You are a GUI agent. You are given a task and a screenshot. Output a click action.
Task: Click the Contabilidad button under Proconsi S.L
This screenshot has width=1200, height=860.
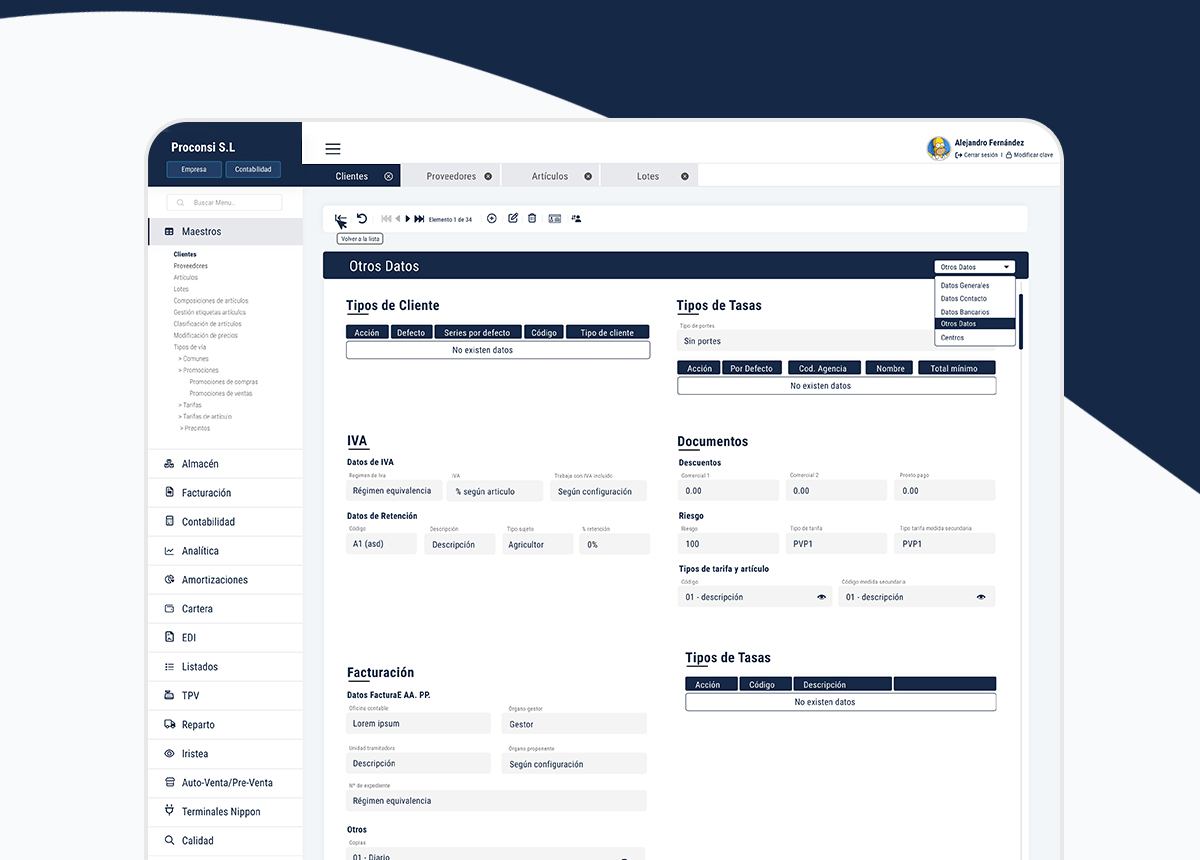point(253,169)
